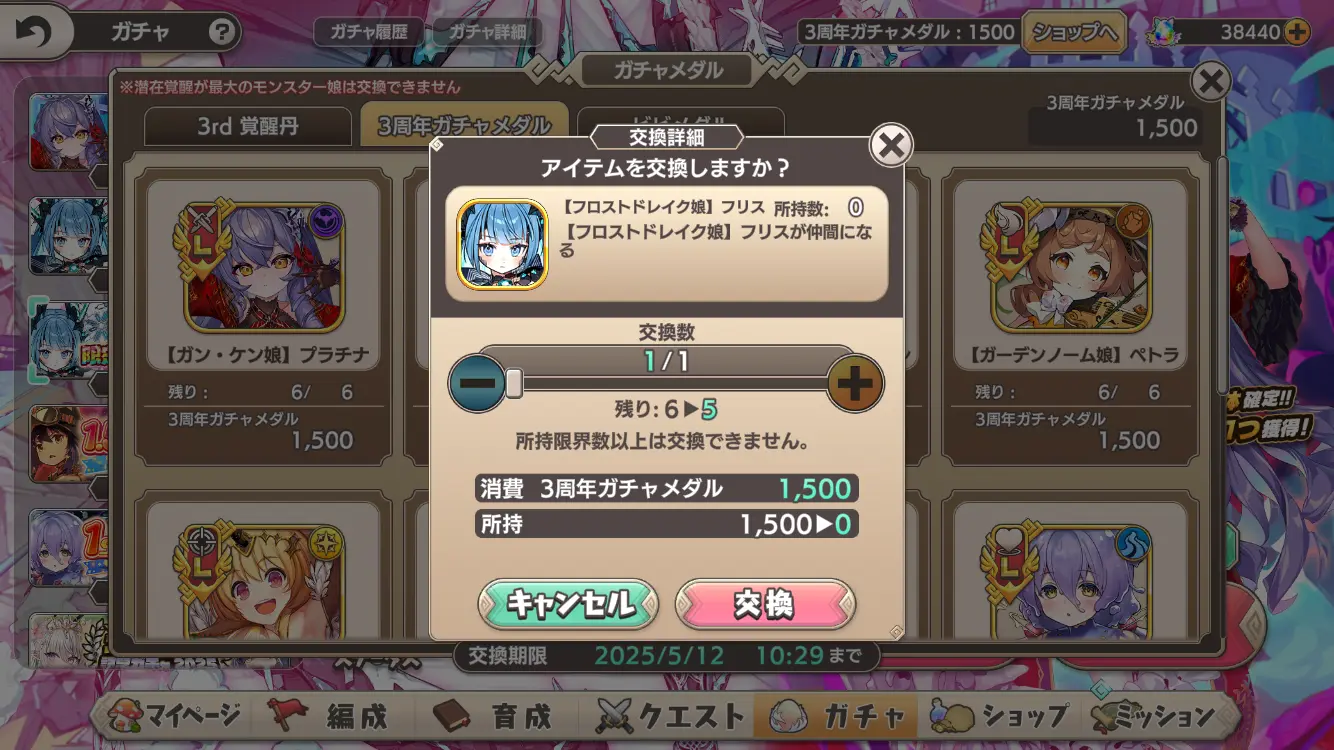Add gems with the plus icon
The width and height of the screenshot is (1334, 750).
1296,32
